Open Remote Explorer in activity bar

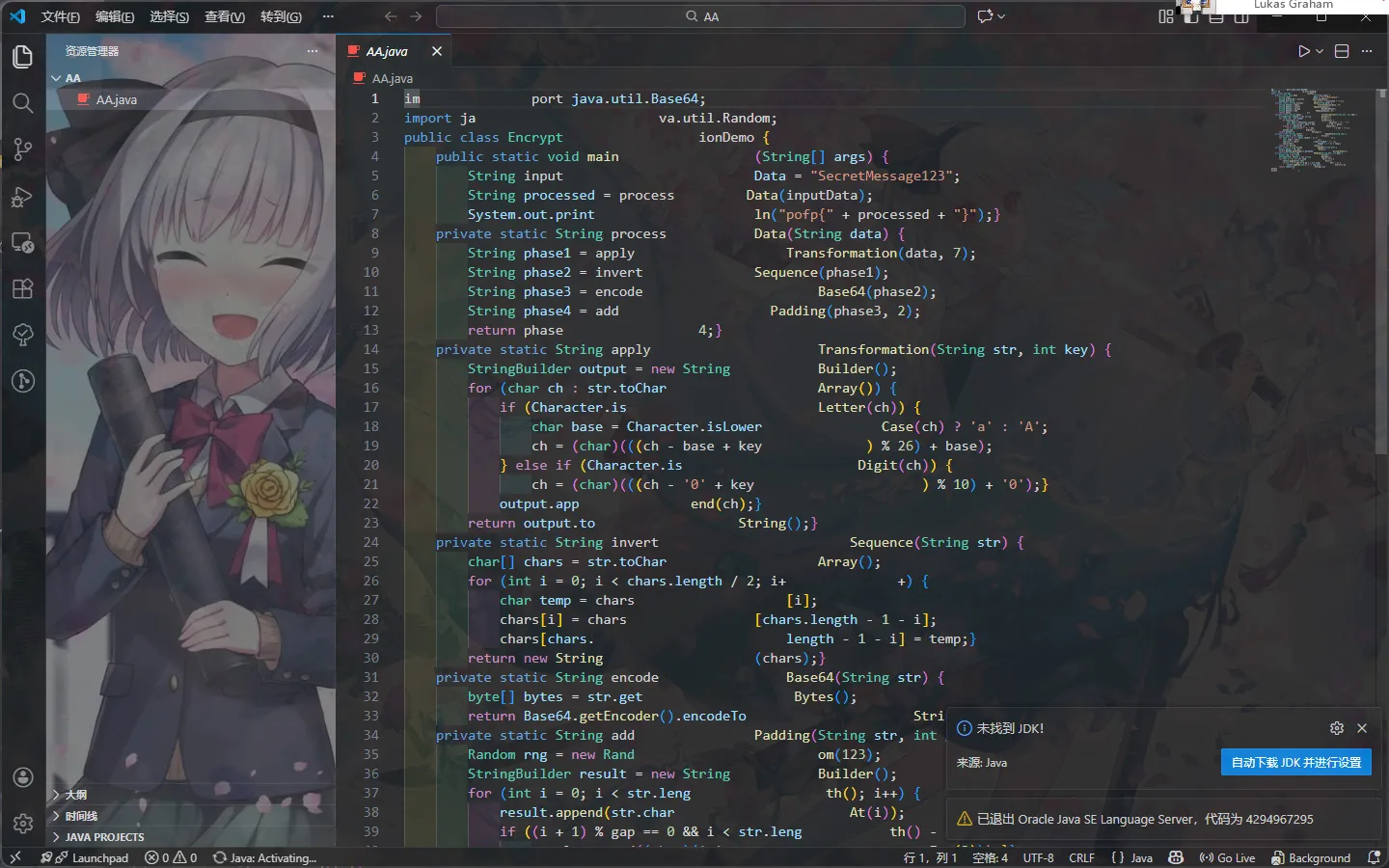pyautogui.click(x=23, y=243)
